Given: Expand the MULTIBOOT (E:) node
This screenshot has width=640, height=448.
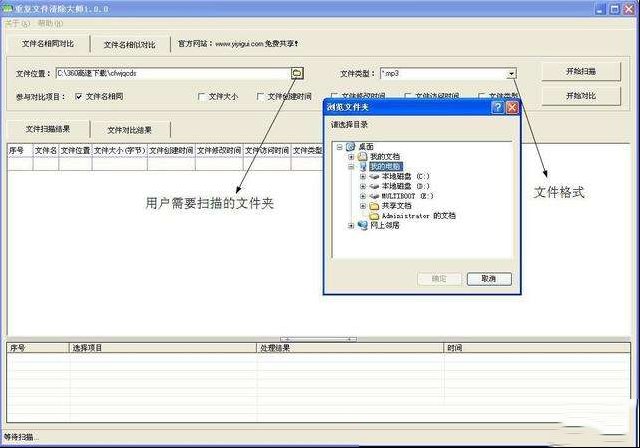Looking at the screenshot, I should tap(362, 196).
